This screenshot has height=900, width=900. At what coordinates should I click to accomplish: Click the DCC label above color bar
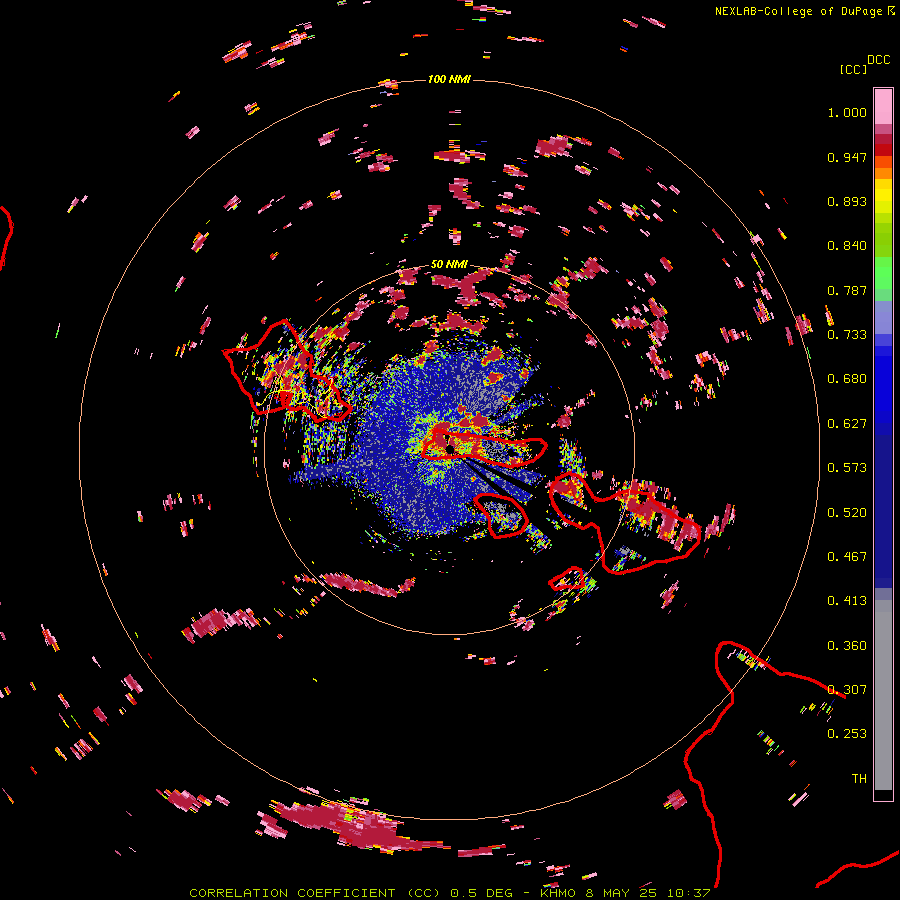(879, 60)
